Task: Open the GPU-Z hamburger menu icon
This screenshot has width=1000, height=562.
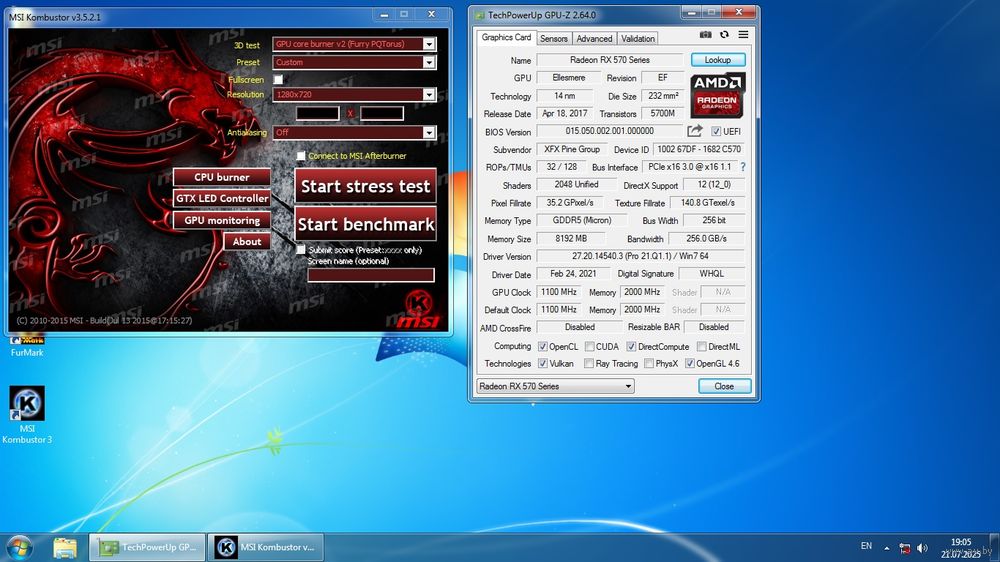Action: coord(744,34)
